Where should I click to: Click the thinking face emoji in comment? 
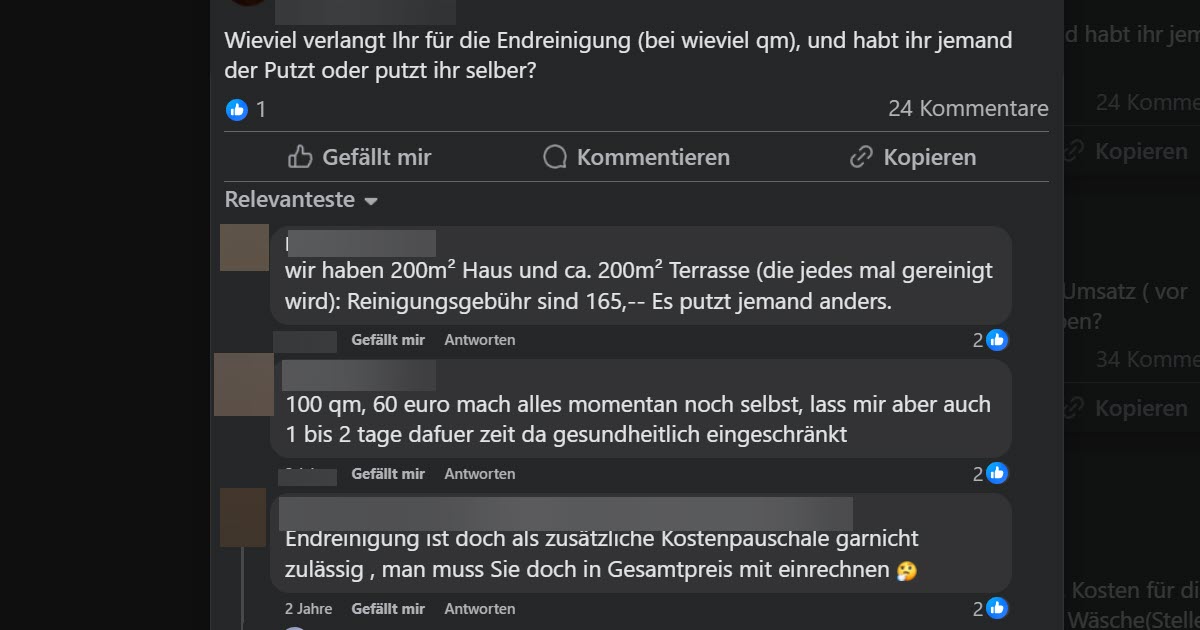click(907, 571)
